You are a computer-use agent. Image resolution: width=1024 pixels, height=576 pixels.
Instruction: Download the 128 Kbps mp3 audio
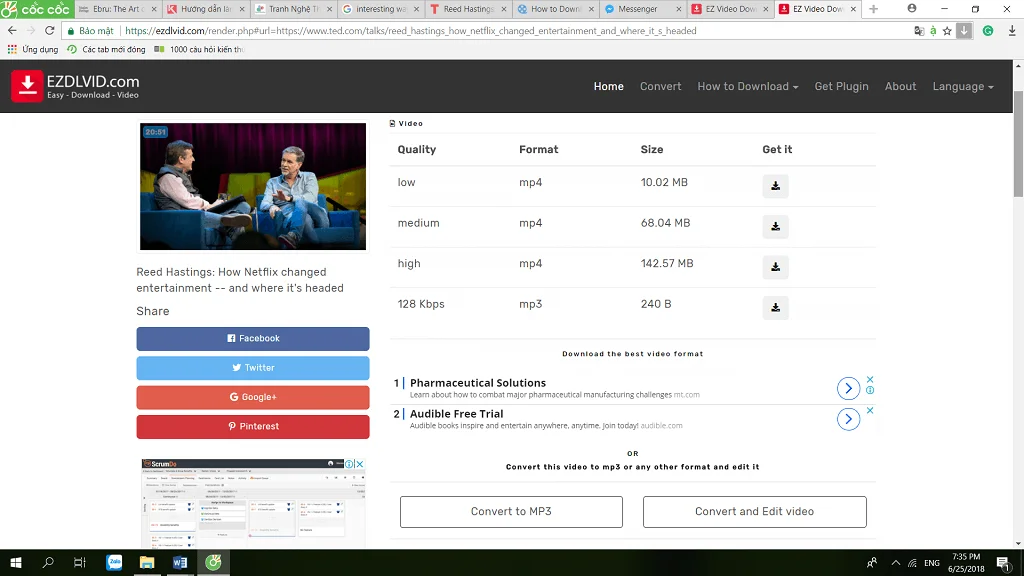click(x=775, y=308)
